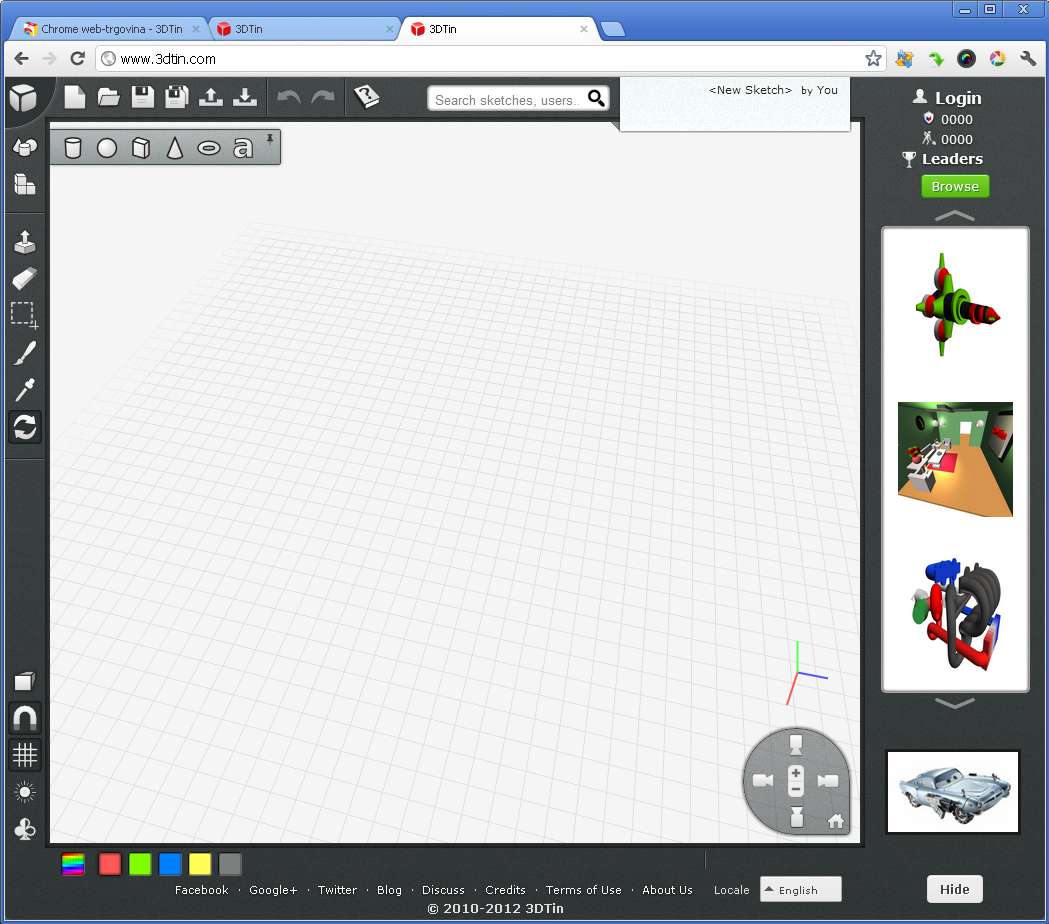Screen dimensions: 1049x924
Task: Click the club-shaped icon in sidebar
Action: coord(25,830)
